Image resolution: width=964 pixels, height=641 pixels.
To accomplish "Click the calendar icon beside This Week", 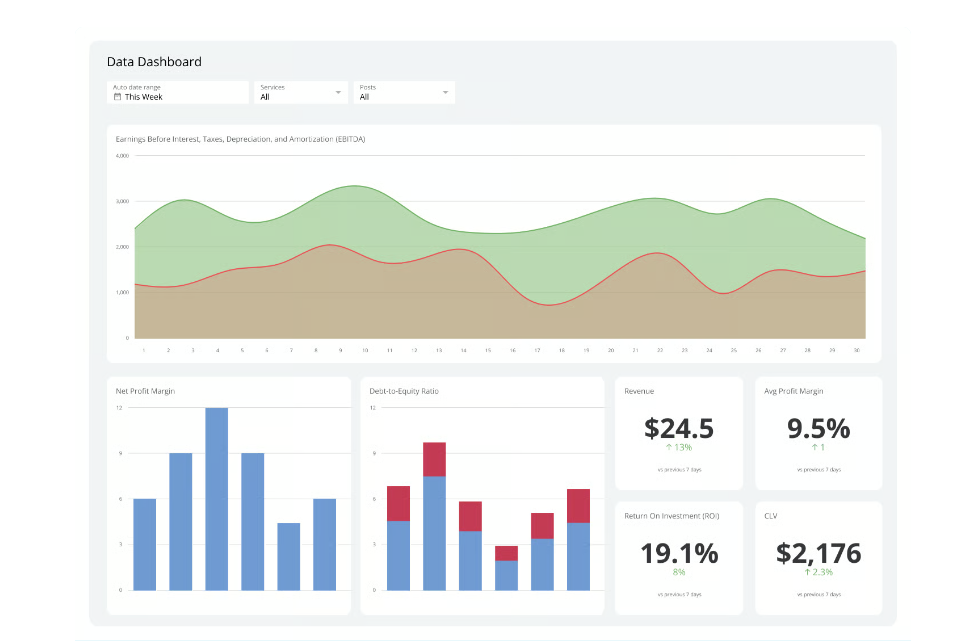I will (x=117, y=97).
